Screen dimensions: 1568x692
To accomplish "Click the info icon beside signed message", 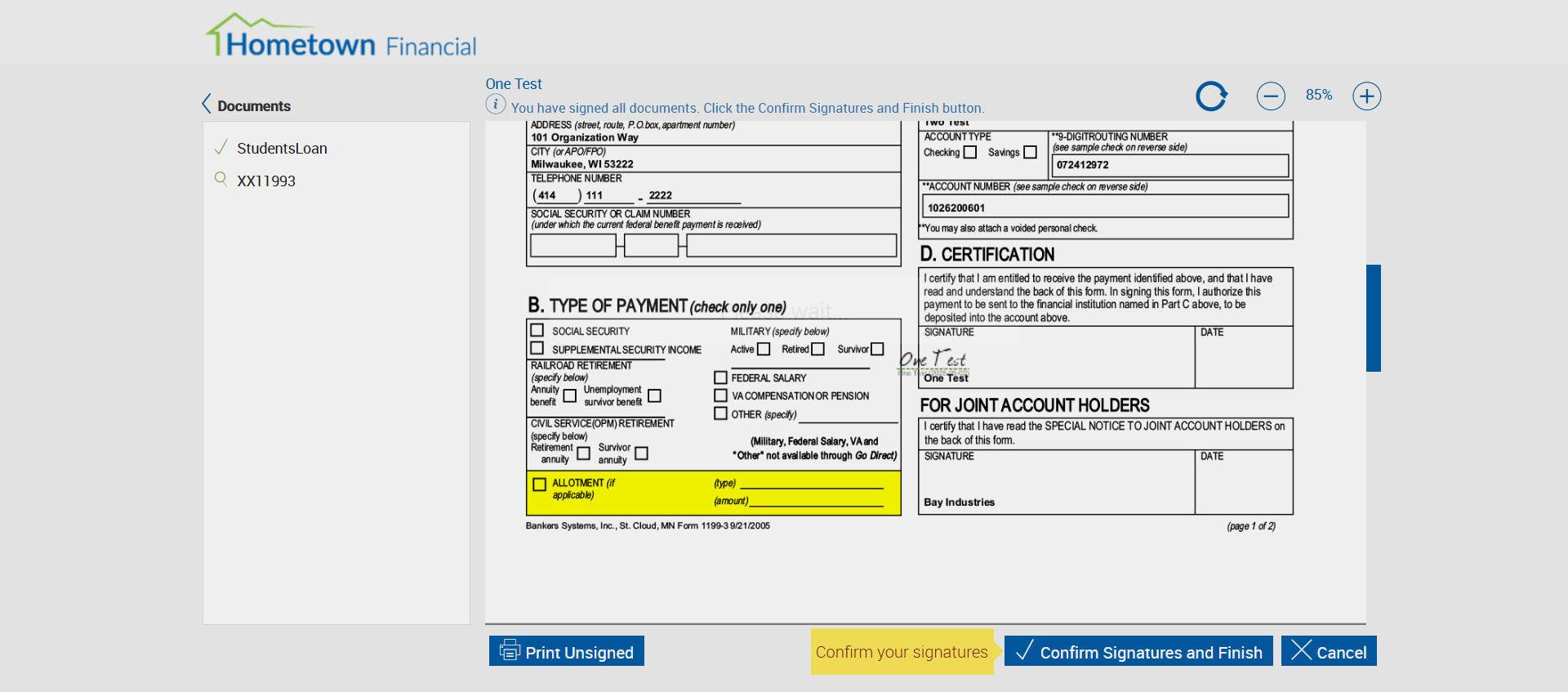I will (x=496, y=105).
